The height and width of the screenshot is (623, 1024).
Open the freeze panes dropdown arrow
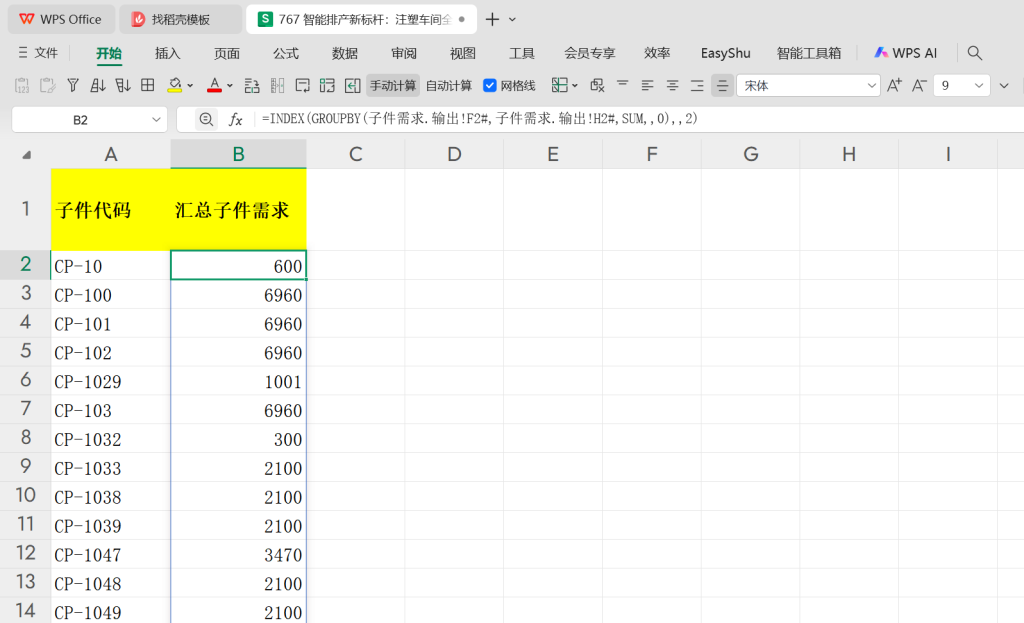[x=575, y=86]
